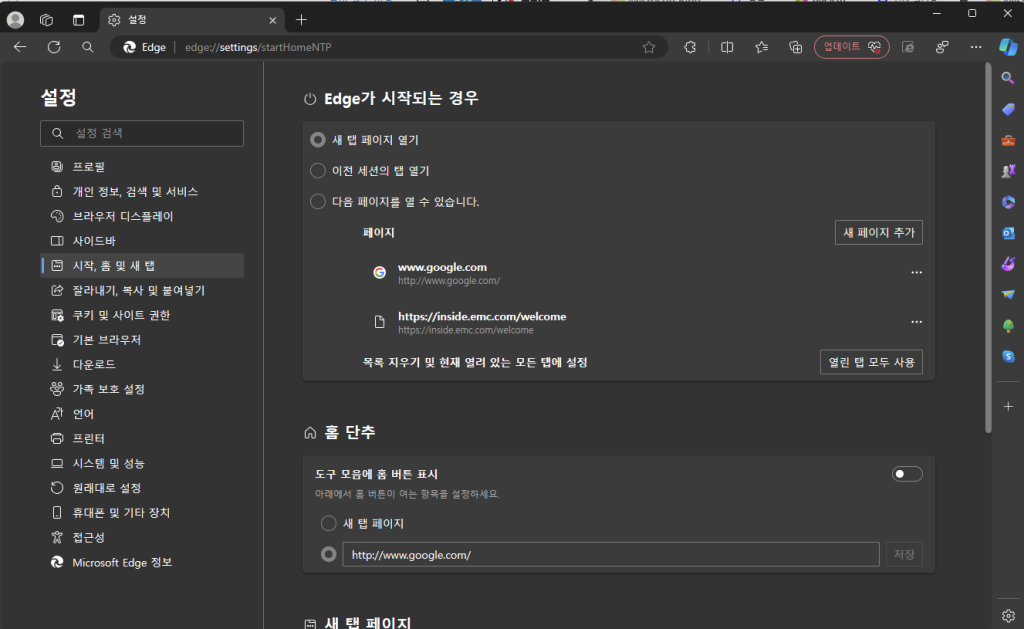The image size is (1024, 629).
Task: Open the Collections icon in toolbar
Action: tap(795, 47)
